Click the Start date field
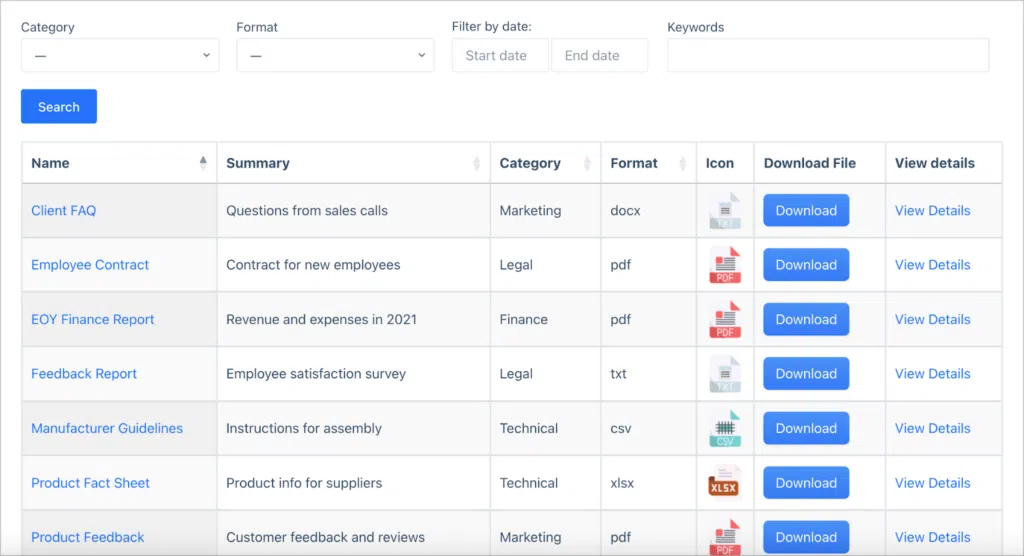The width and height of the screenshot is (1024, 556). (499, 56)
